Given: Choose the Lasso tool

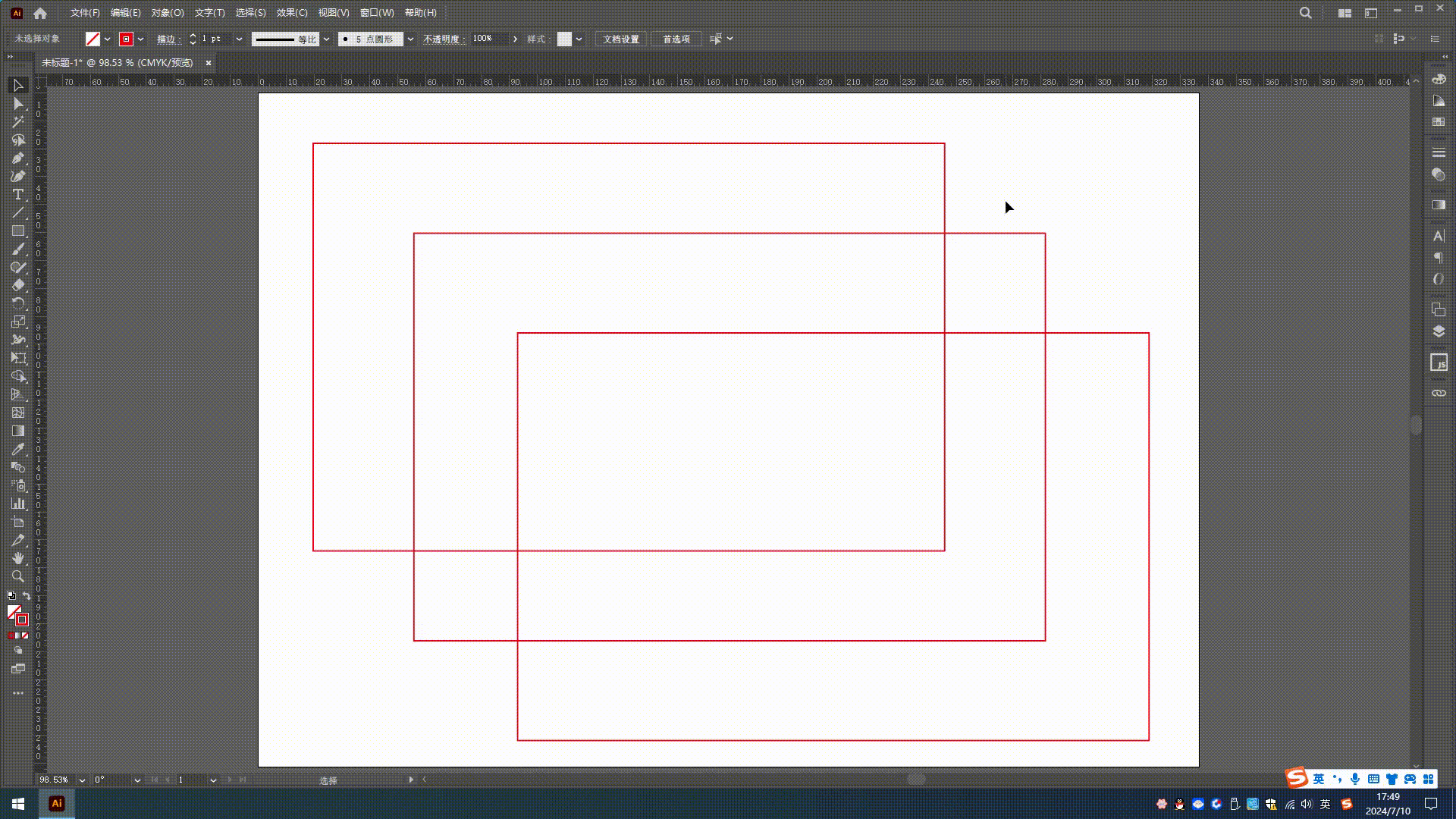Looking at the screenshot, I should click(x=18, y=140).
